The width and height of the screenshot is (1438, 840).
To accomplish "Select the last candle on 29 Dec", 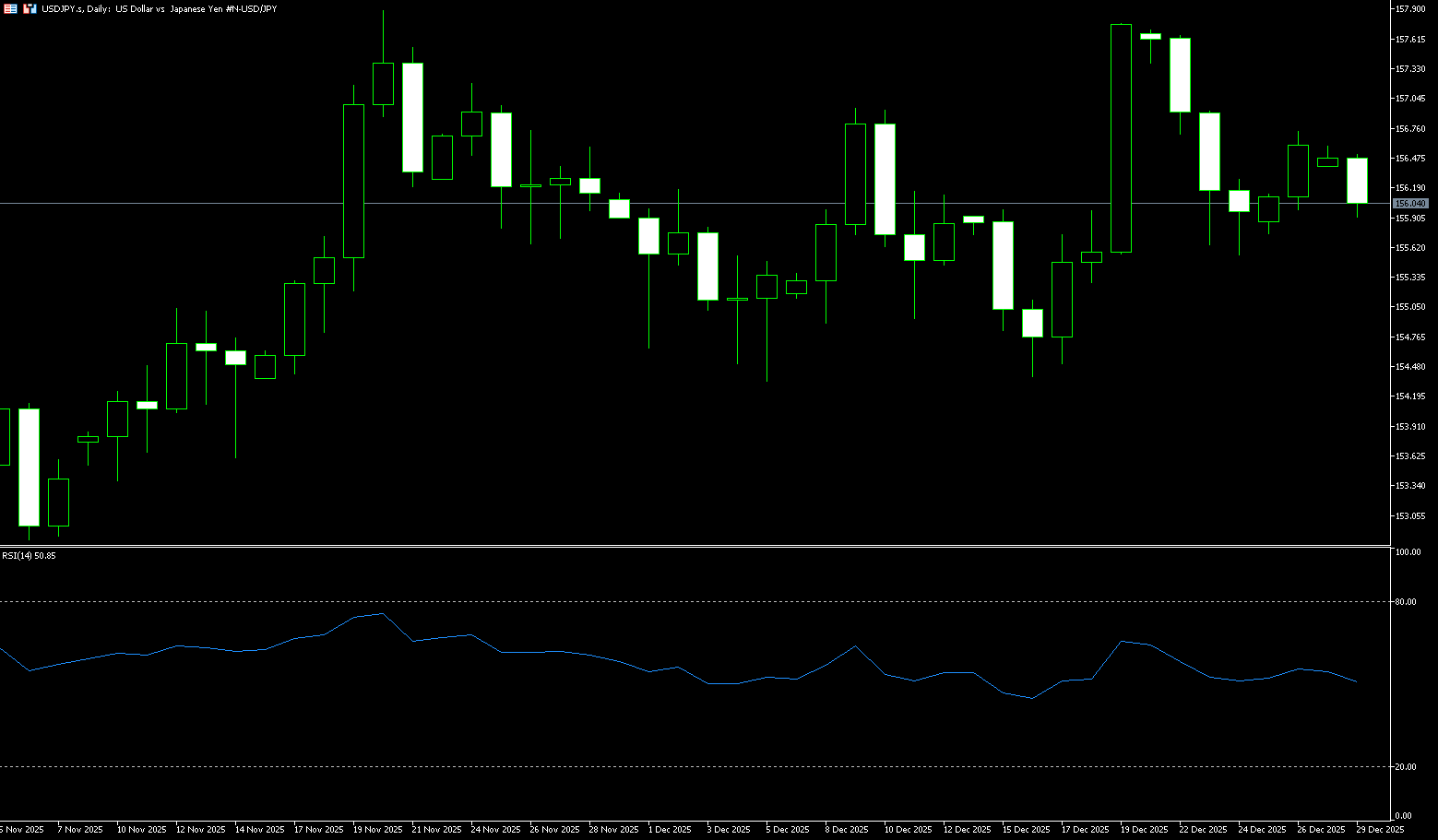I will pos(1357,181).
